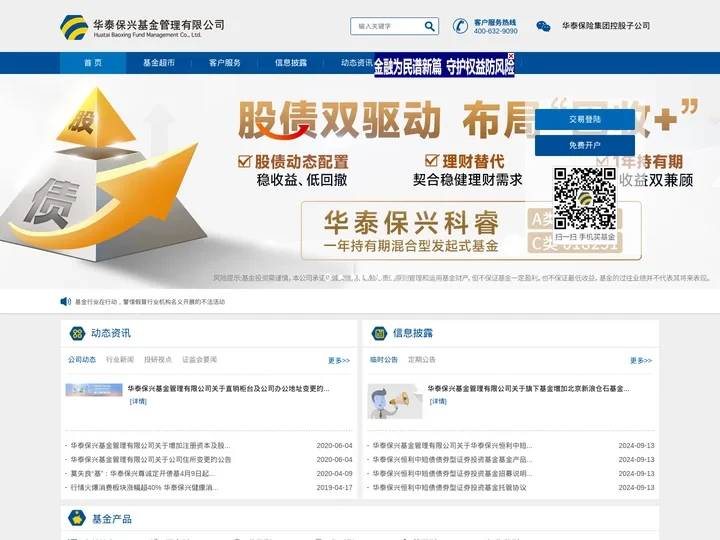Screen dimensions: 720x540
Task: Select the 定期公告 tab
Action: [422, 360]
